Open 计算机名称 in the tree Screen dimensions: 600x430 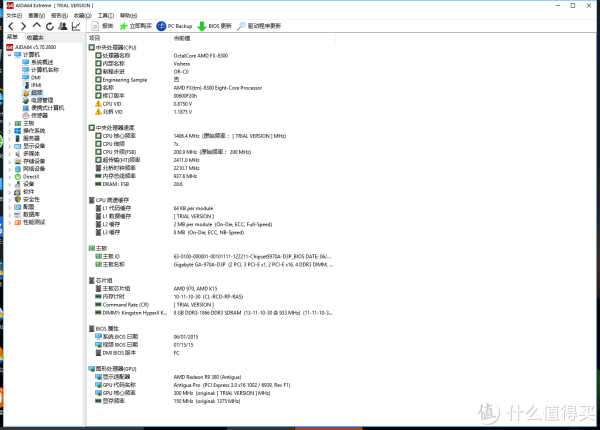click(41, 70)
